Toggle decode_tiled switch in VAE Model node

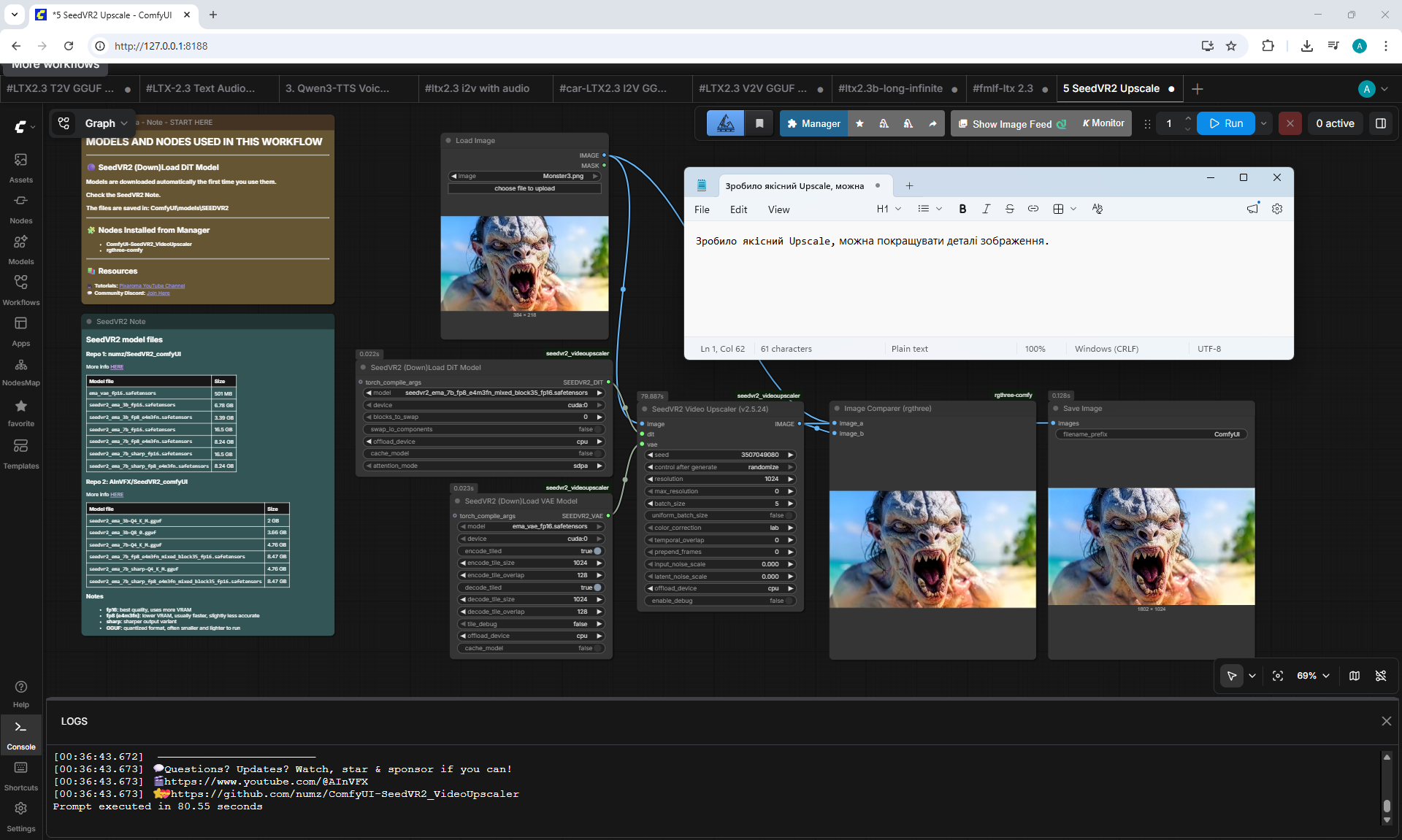tap(597, 587)
